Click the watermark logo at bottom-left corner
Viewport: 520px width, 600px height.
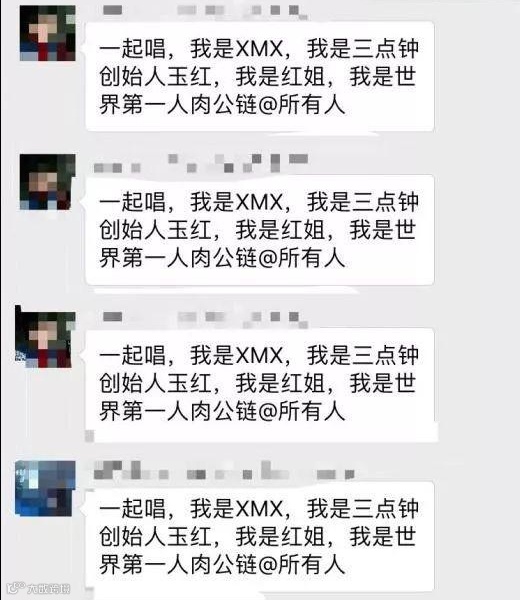point(38,587)
